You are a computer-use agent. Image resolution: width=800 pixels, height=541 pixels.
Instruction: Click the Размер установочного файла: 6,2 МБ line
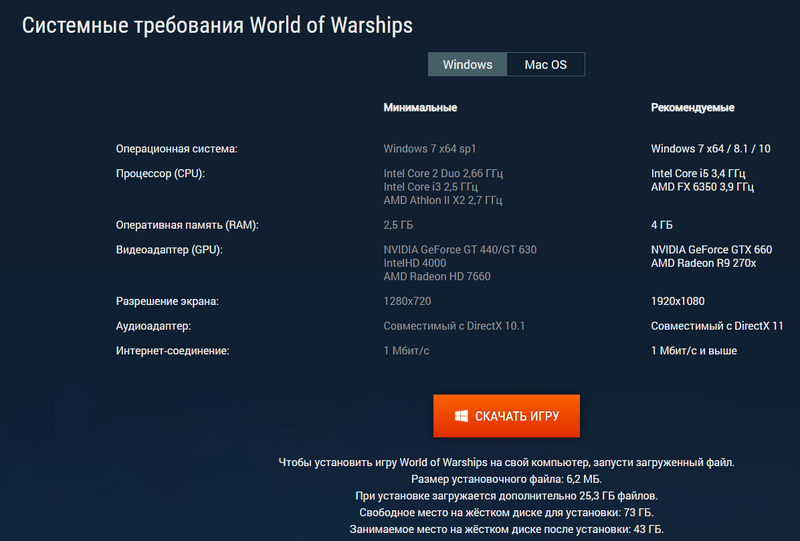point(507,479)
